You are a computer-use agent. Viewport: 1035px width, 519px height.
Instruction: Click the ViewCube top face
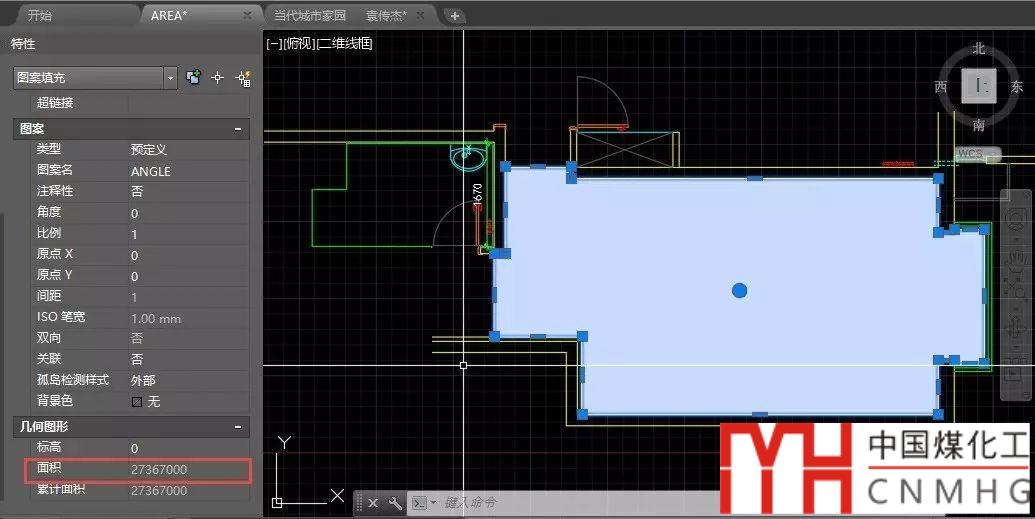980,86
